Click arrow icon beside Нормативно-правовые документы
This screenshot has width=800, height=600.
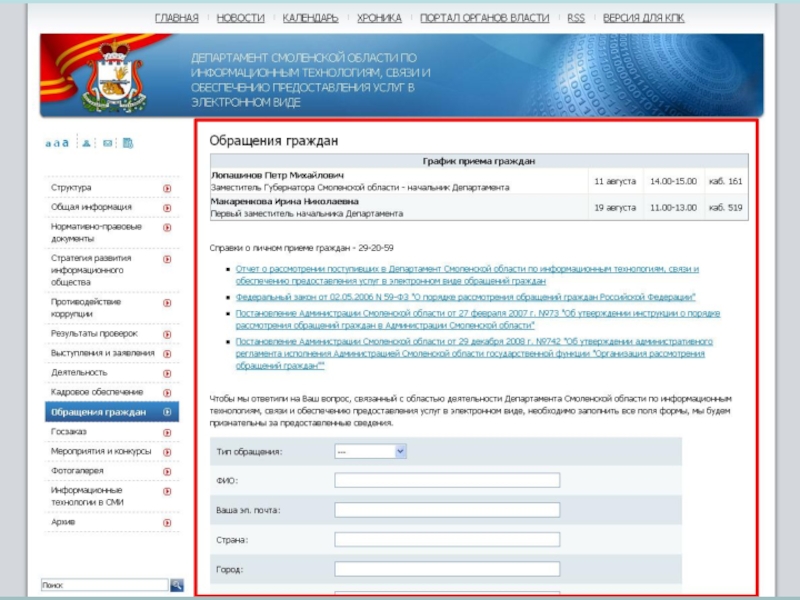167,228
